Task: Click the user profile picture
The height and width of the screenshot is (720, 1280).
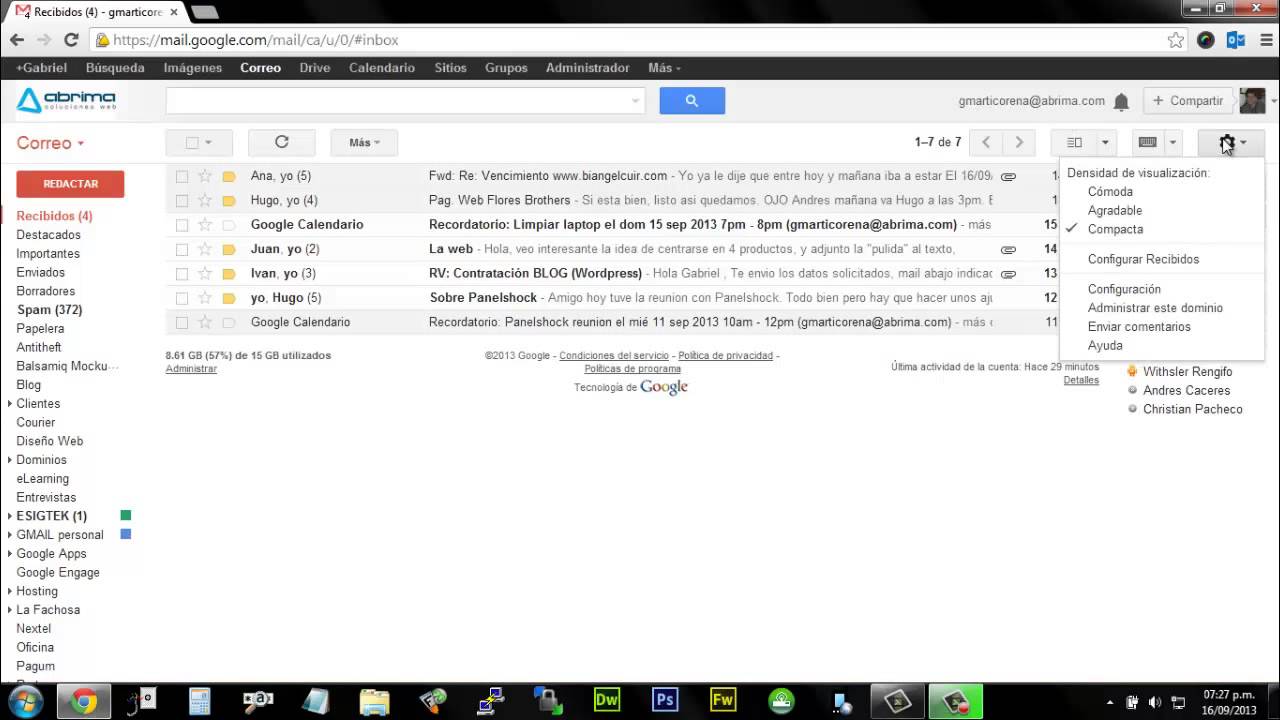Action: click(x=1252, y=101)
